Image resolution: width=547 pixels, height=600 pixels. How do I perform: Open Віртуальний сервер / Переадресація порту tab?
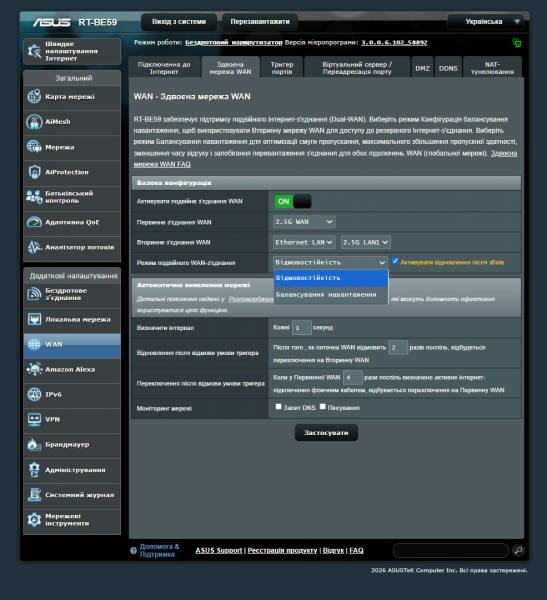pos(357,68)
